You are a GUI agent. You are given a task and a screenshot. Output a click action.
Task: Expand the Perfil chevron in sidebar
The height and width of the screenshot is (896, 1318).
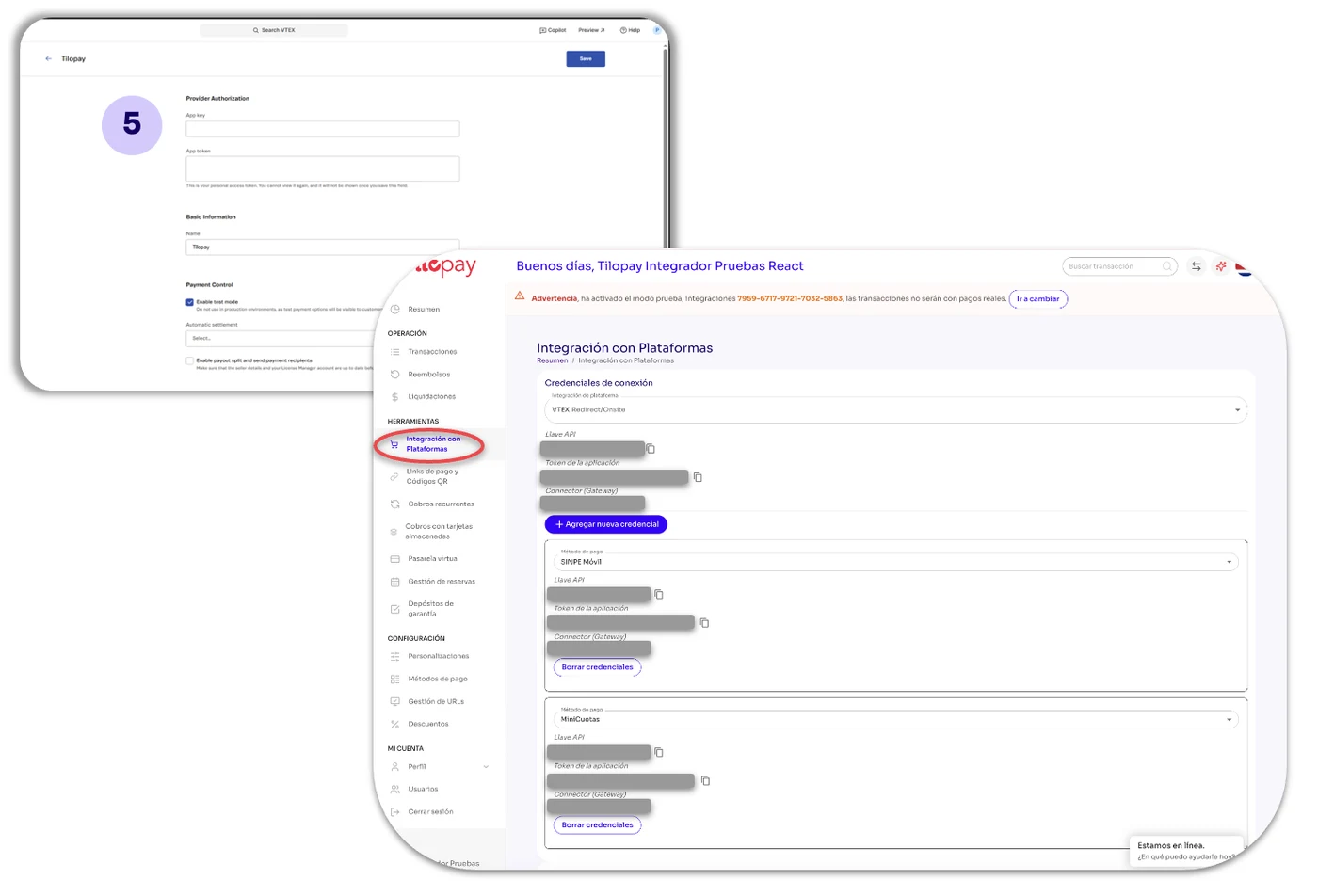486,767
